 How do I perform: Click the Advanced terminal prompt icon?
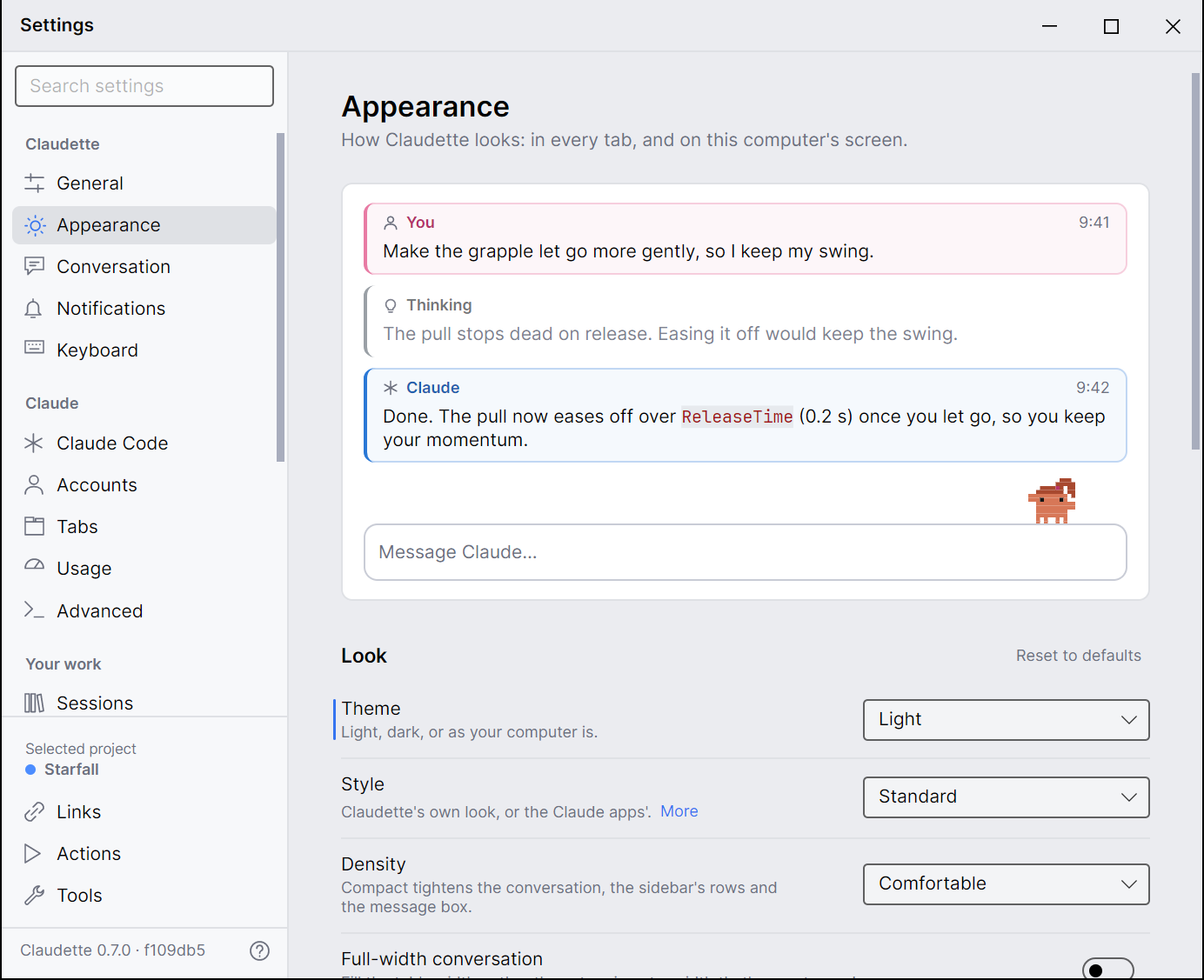[x=34, y=610]
